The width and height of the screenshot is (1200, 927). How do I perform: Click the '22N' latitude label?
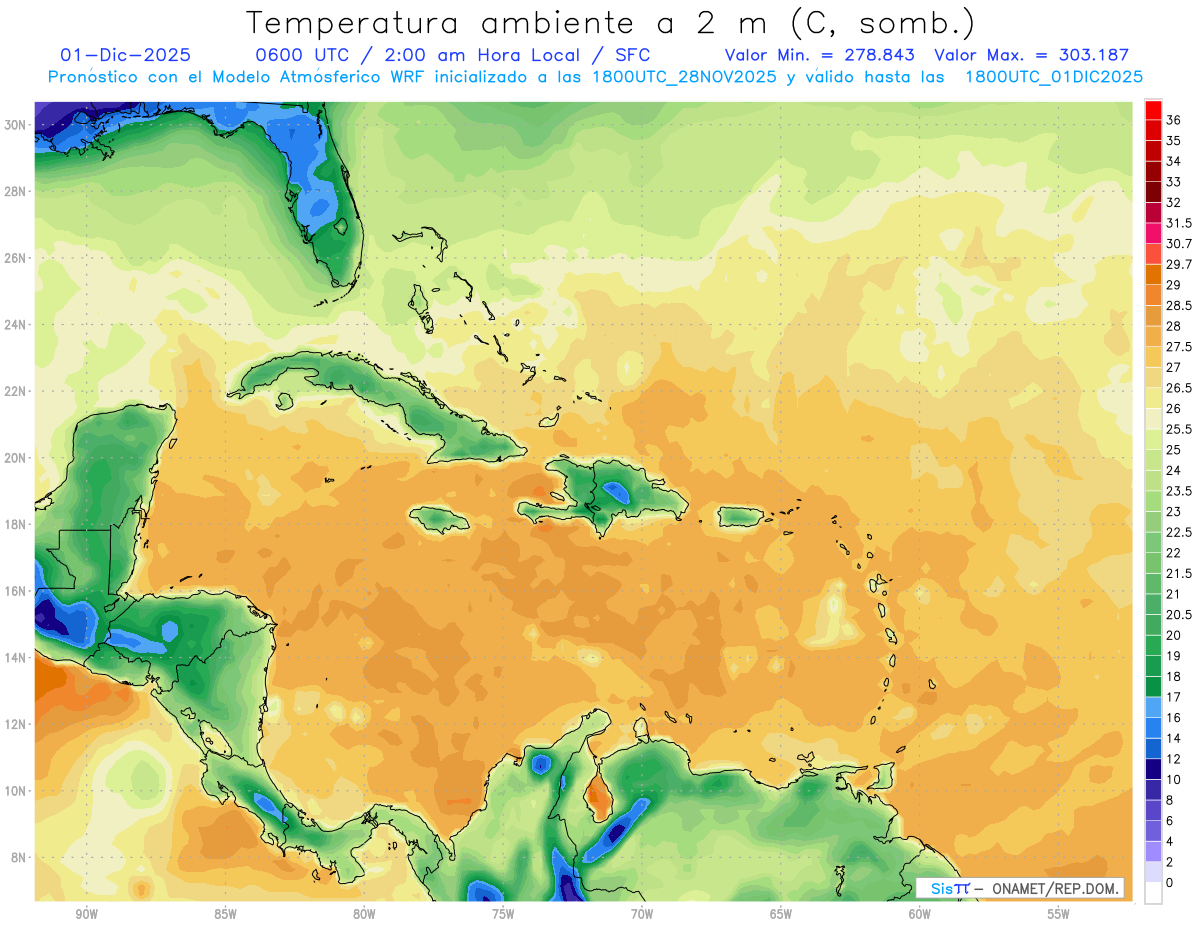(15, 391)
